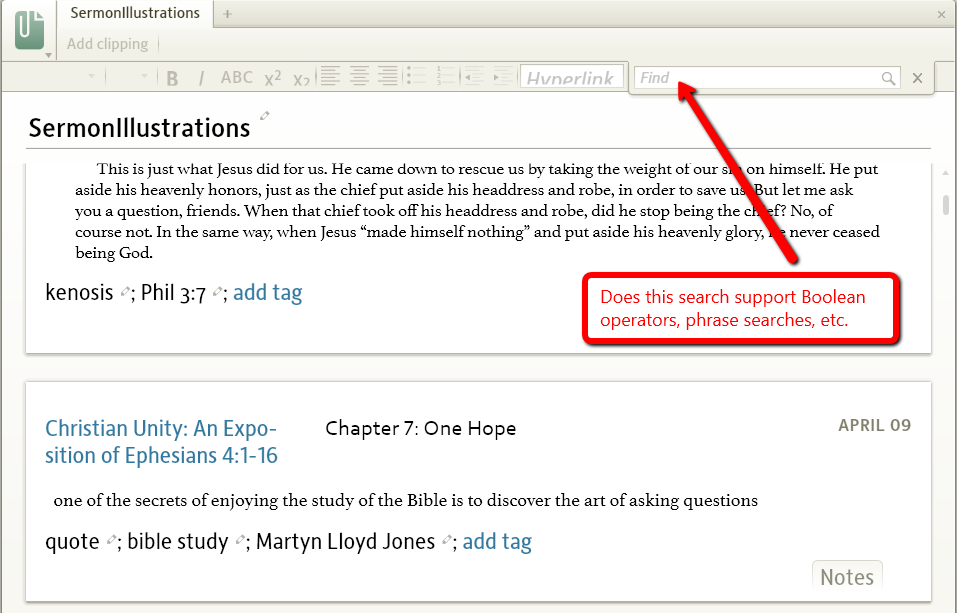Edit the bible study tag

[240, 540]
